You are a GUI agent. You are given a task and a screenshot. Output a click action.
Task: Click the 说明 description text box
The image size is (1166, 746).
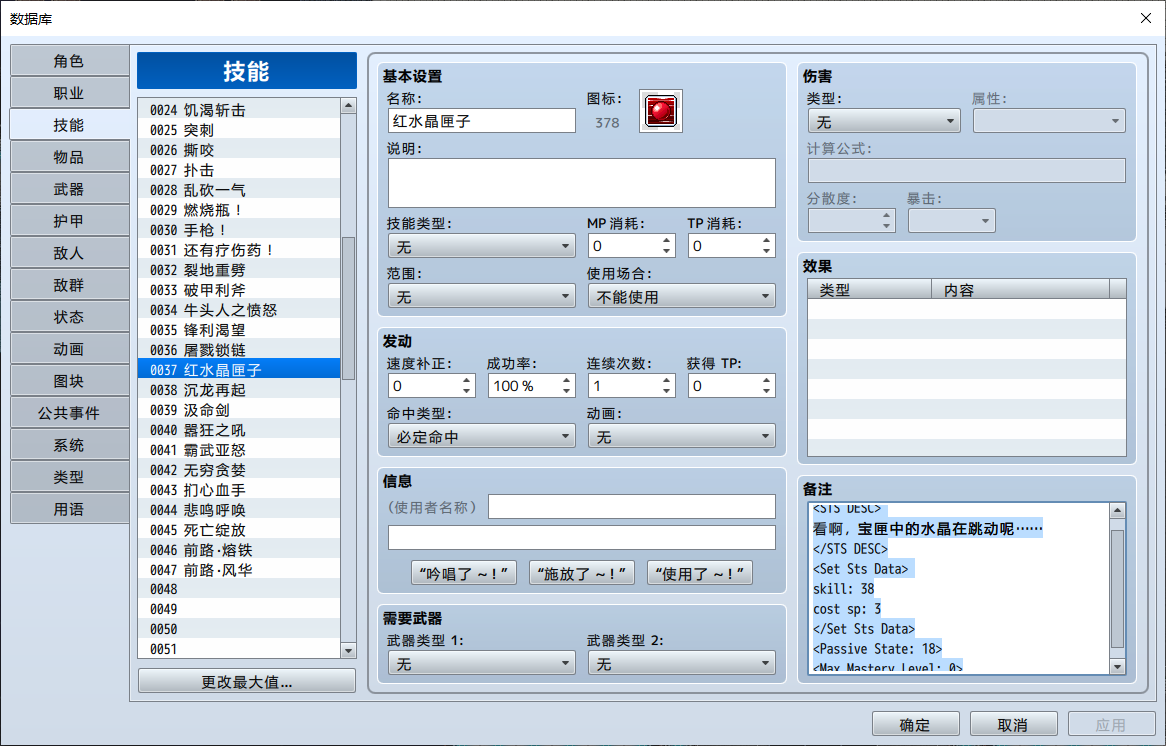[x=582, y=183]
